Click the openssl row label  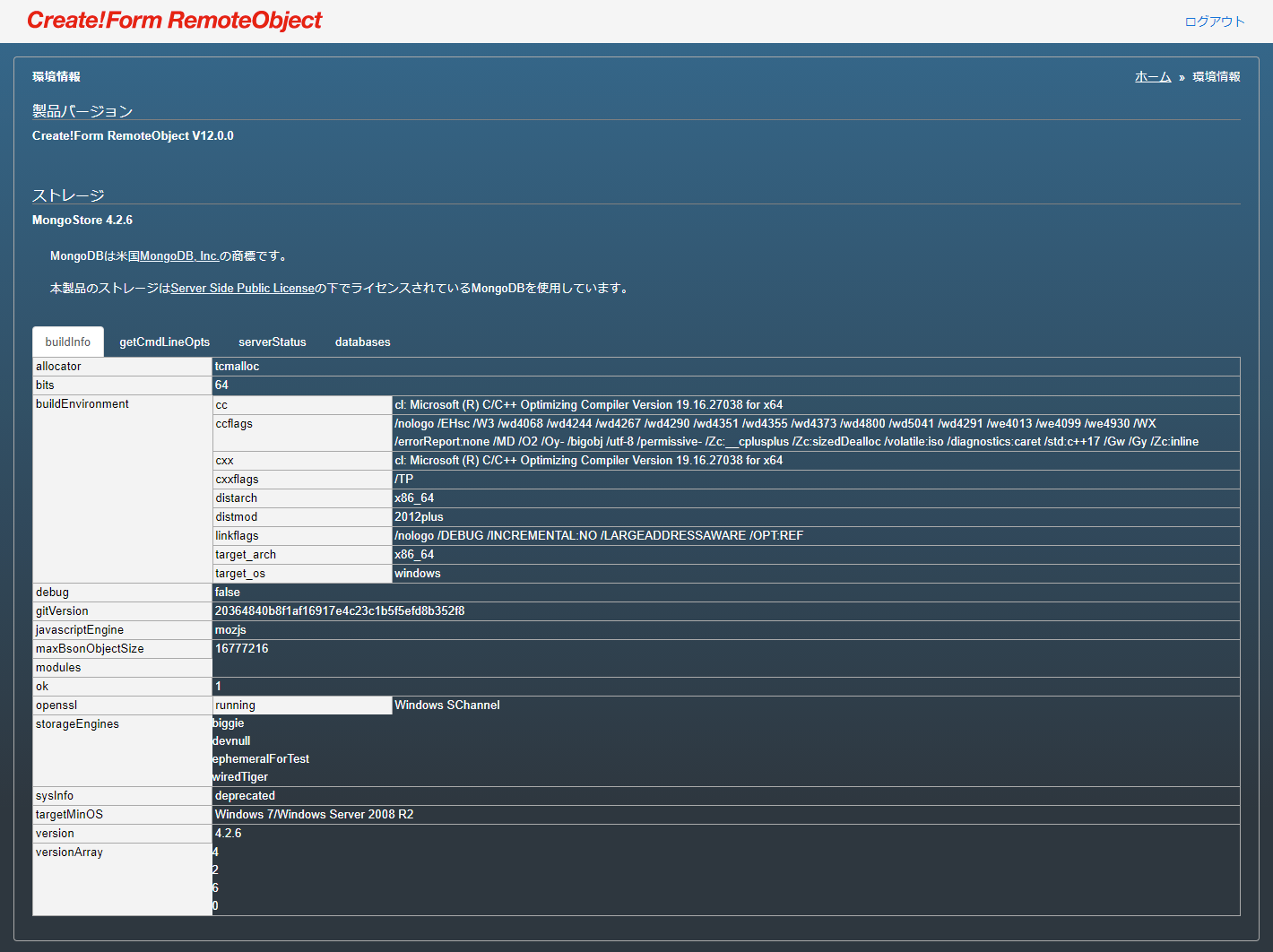click(x=123, y=705)
